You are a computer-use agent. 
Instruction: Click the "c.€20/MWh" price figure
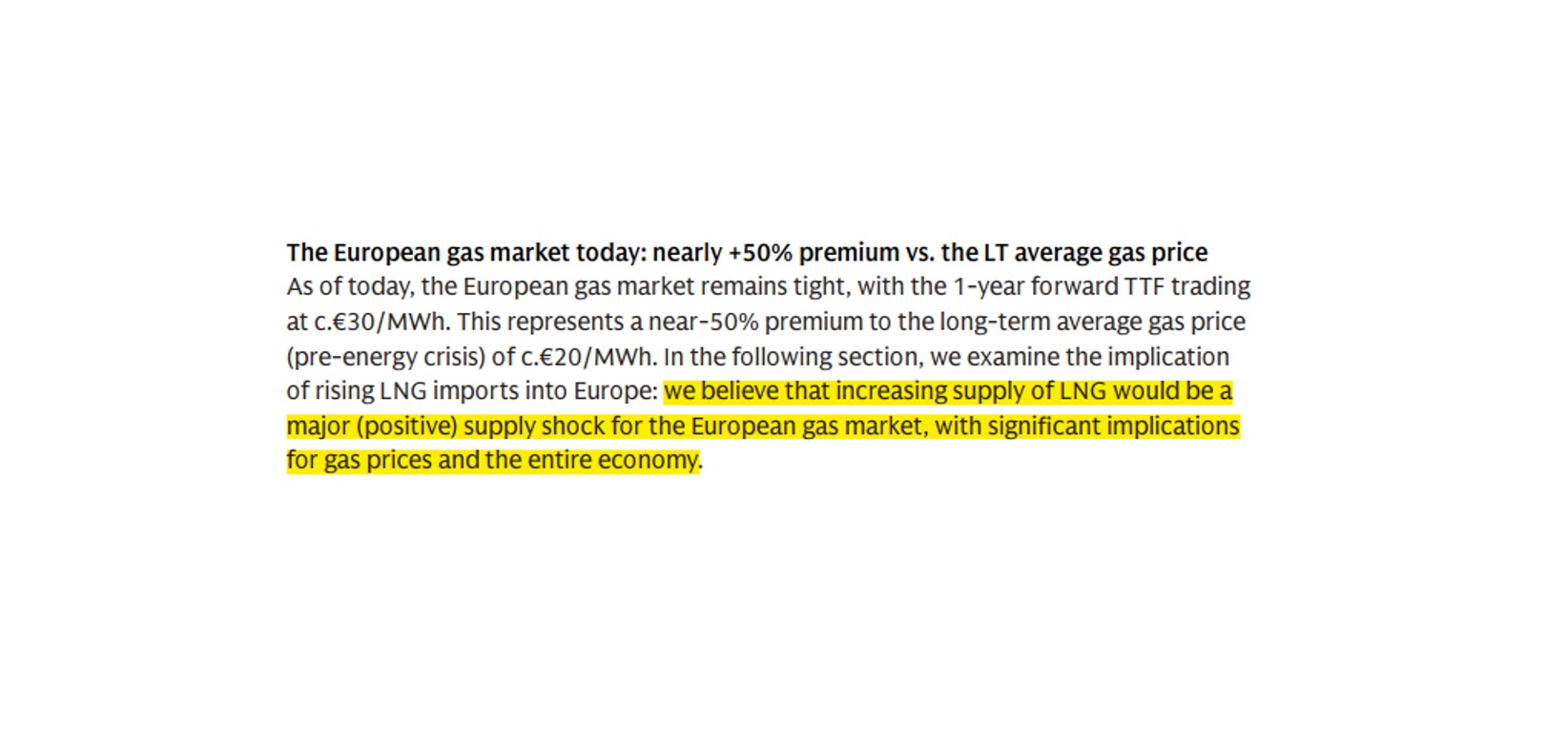588,357
